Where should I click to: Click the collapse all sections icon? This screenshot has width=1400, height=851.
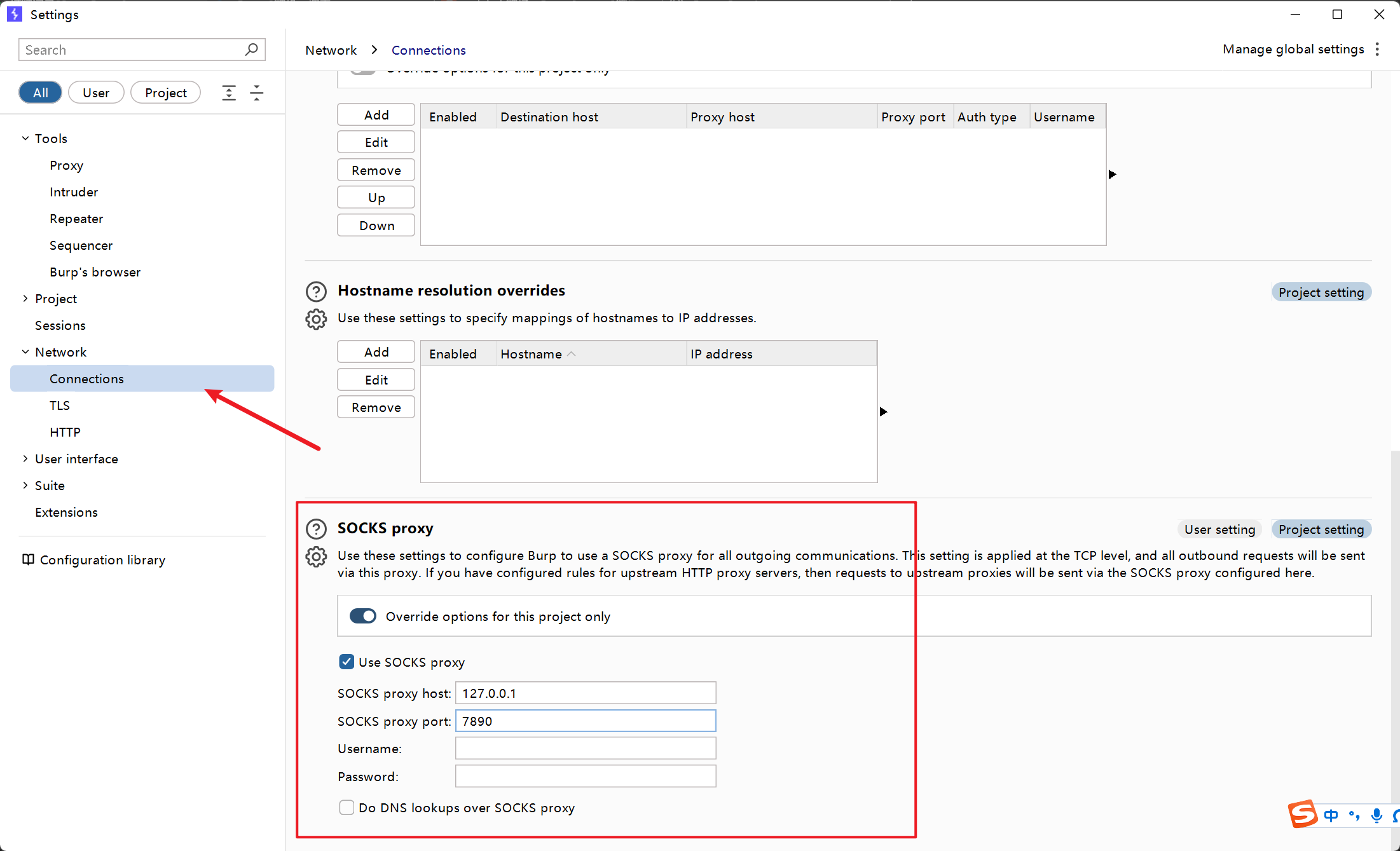point(256,93)
